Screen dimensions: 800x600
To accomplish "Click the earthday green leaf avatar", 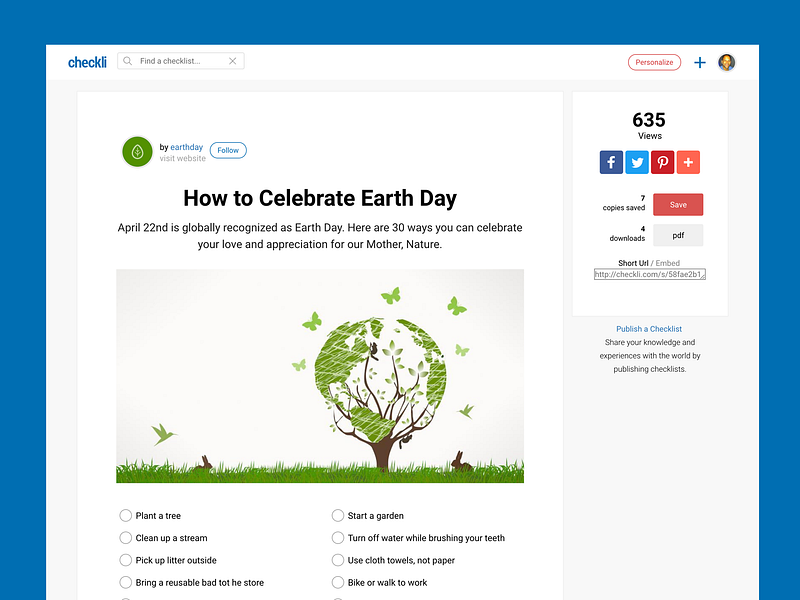I will pos(137,151).
